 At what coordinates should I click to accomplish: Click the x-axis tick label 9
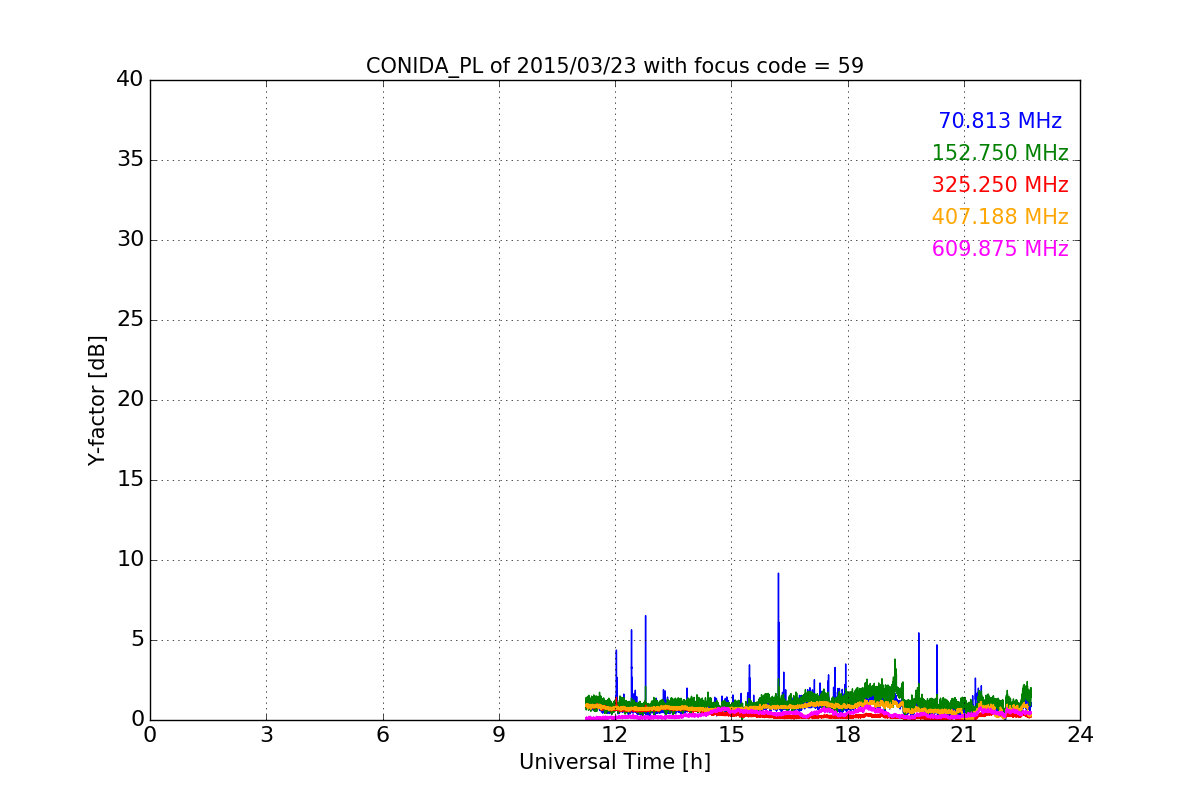pos(499,735)
